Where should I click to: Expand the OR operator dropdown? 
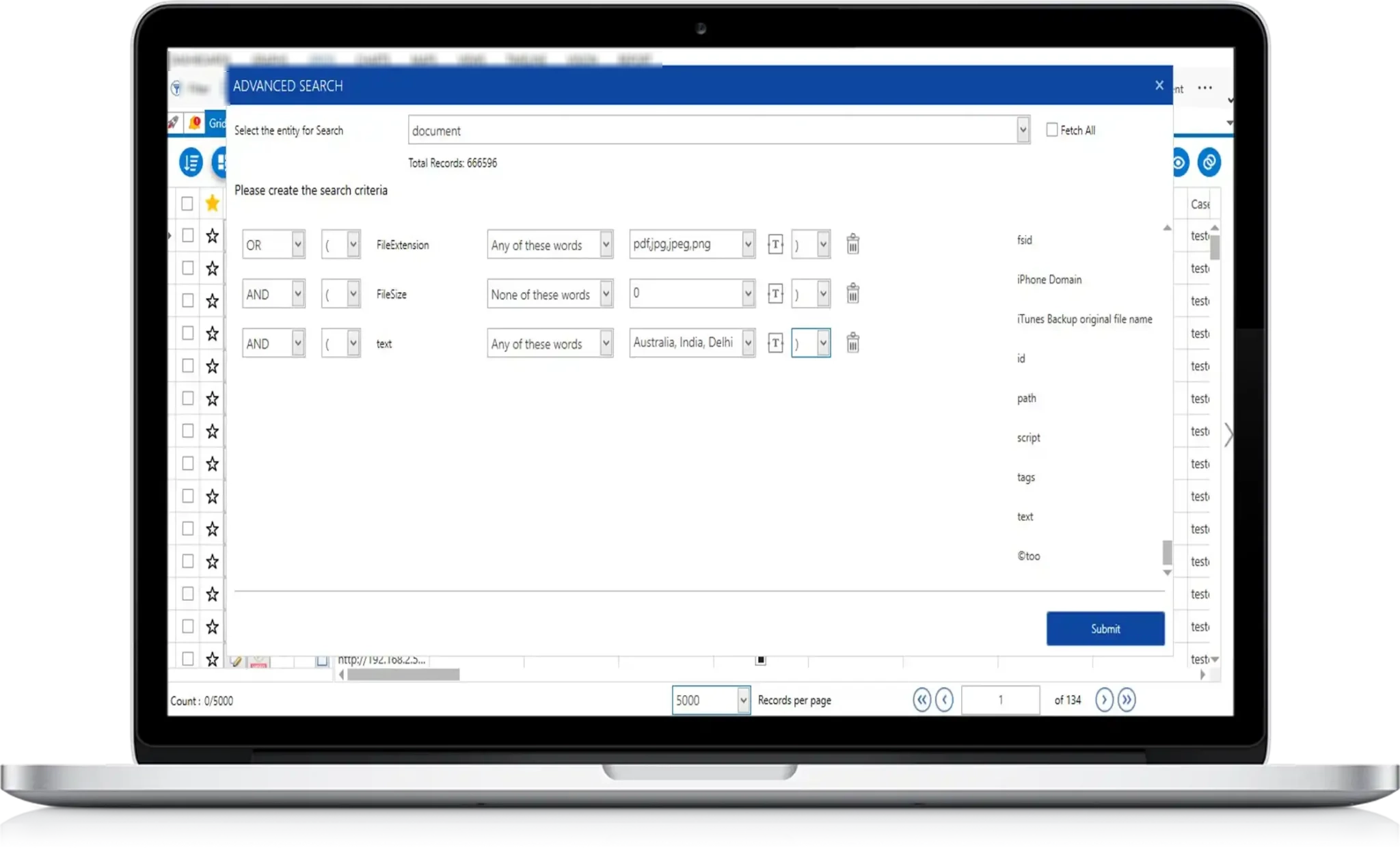[x=297, y=244]
